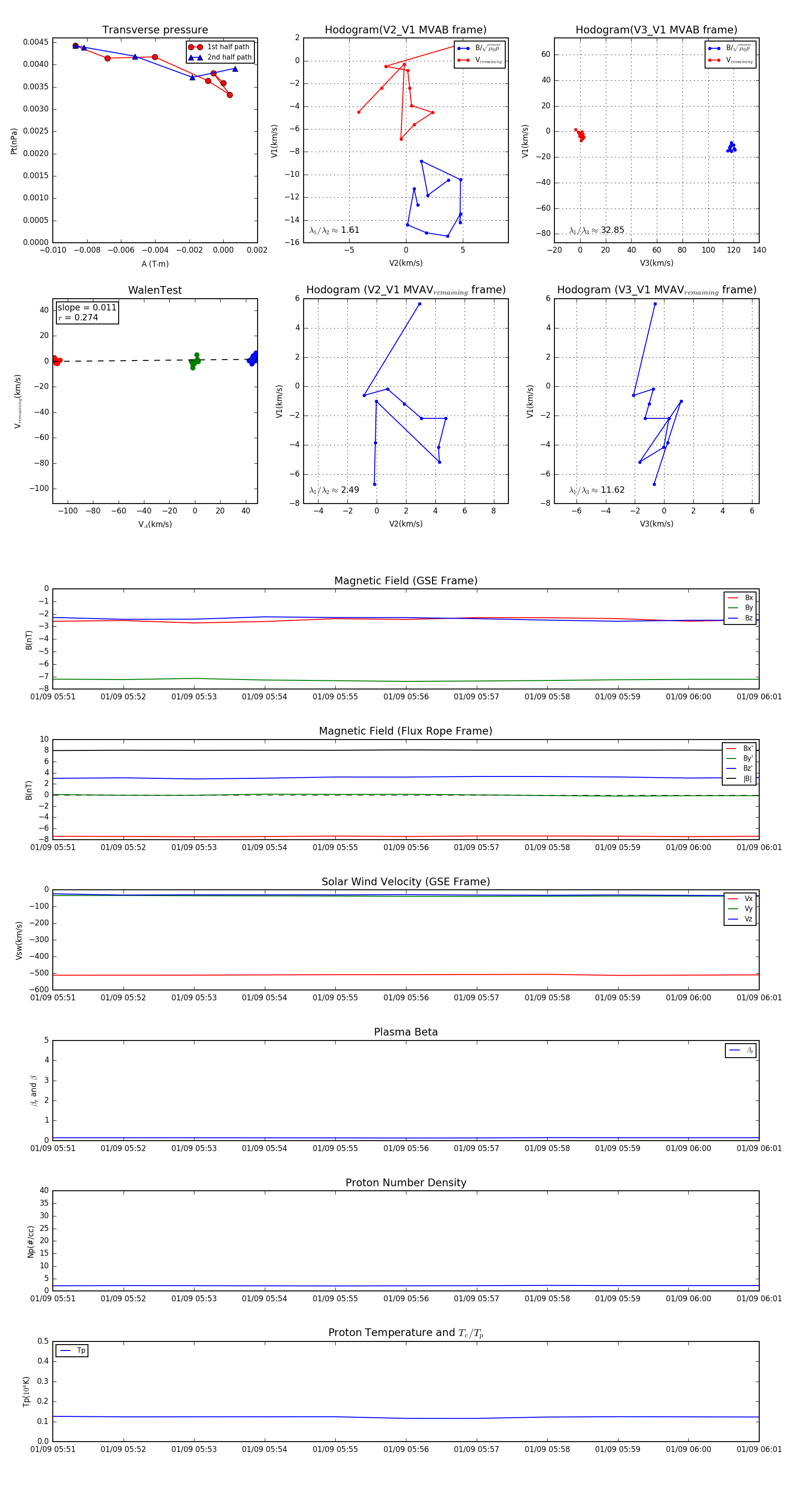The height and width of the screenshot is (1489, 812).
Task: Click the "Hodogram (V2_V1 MVAVremaining frame)" title
Action: pyautogui.click(x=406, y=290)
